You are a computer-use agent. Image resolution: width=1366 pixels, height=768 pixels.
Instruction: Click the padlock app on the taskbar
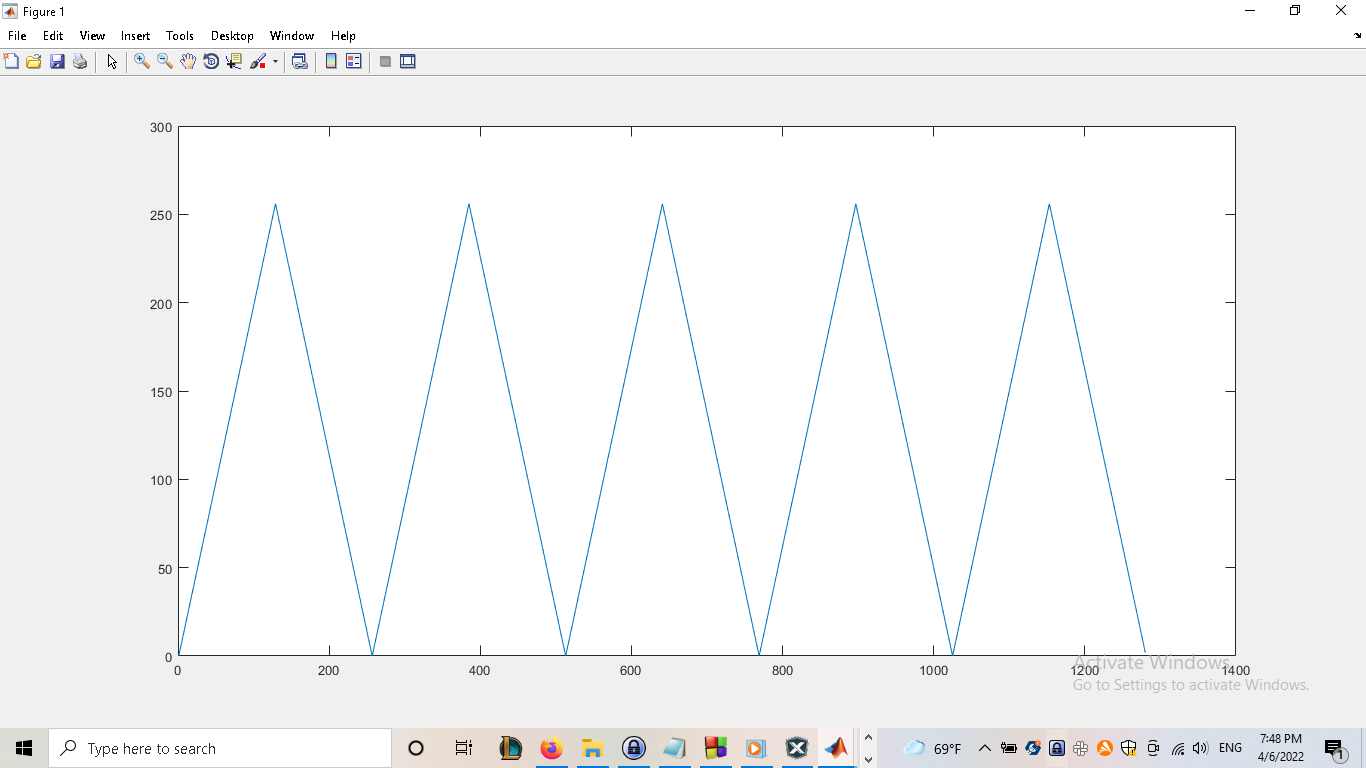[633, 748]
